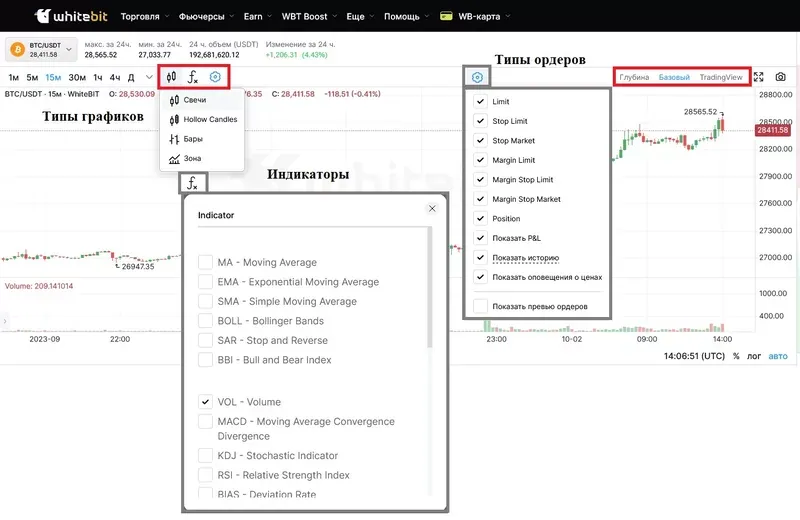Open order types gear icon above Limit list

477,77
